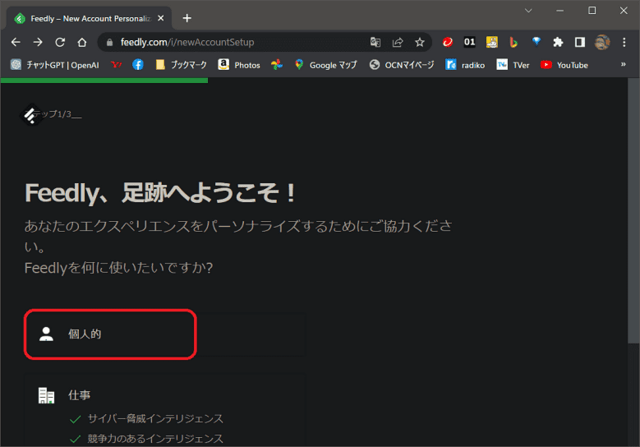Image resolution: width=640 pixels, height=447 pixels.
Task: Open the Google マップ bookmark
Action: tap(327, 65)
